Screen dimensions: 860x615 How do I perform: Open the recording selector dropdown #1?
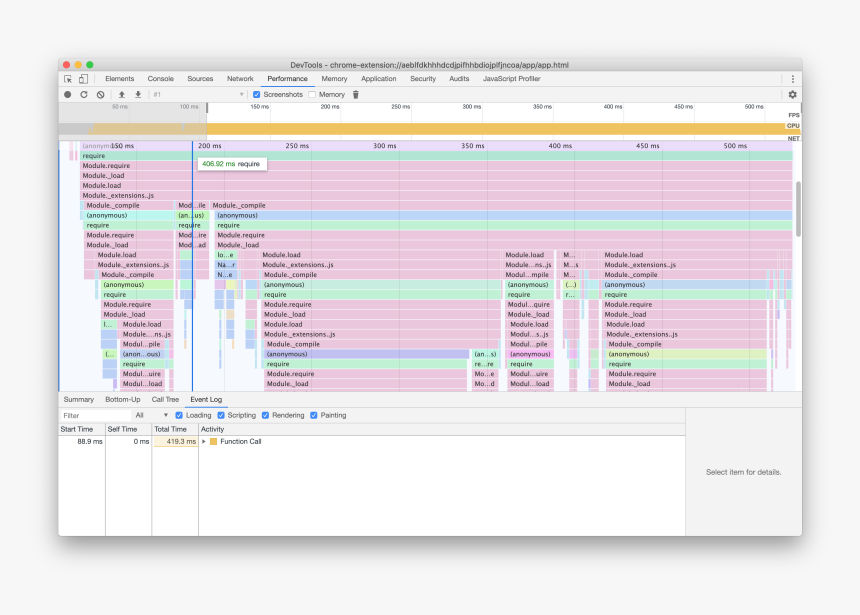click(198, 95)
